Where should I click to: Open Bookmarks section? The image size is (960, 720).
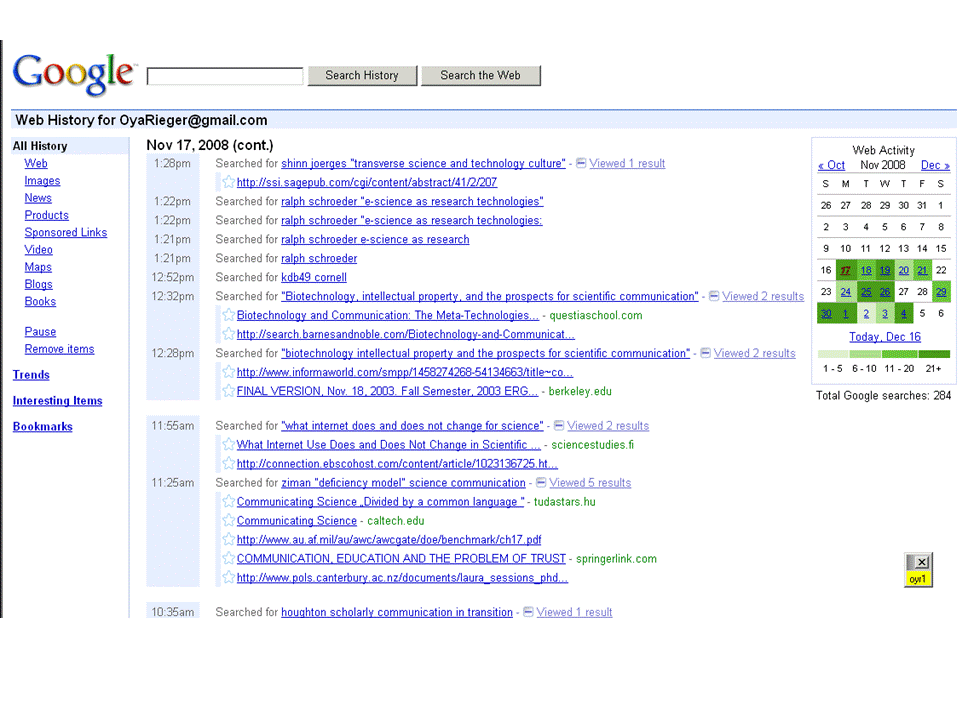coord(43,426)
